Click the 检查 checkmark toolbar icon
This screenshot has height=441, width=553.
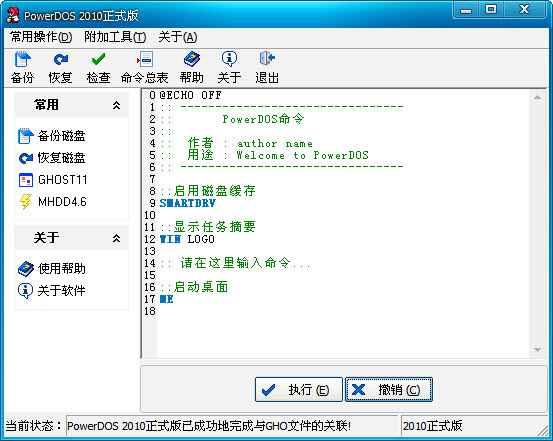98,67
